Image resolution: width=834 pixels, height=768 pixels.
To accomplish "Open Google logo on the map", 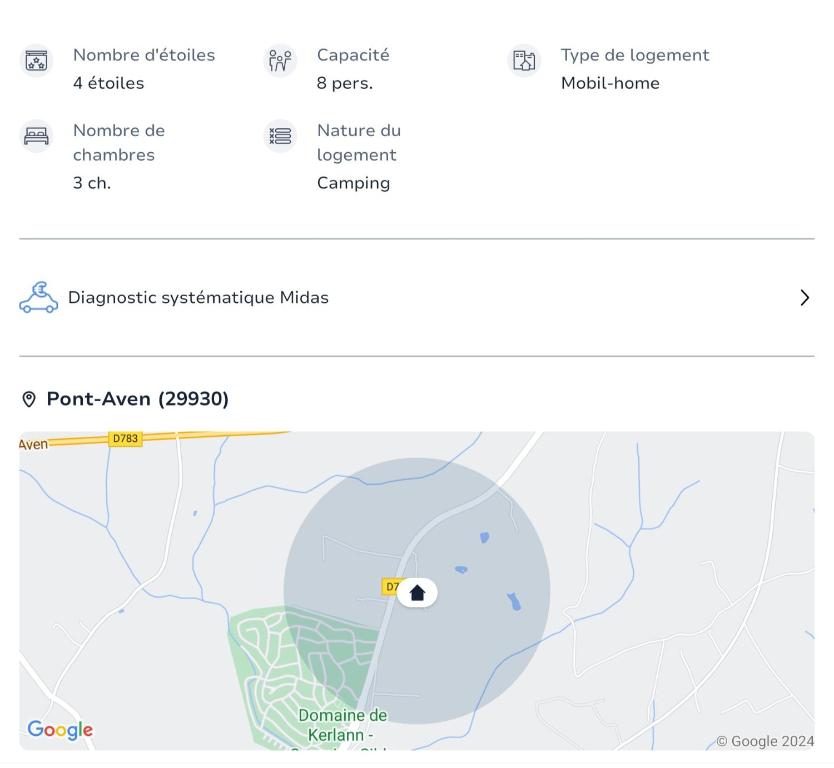I will coord(60,730).
